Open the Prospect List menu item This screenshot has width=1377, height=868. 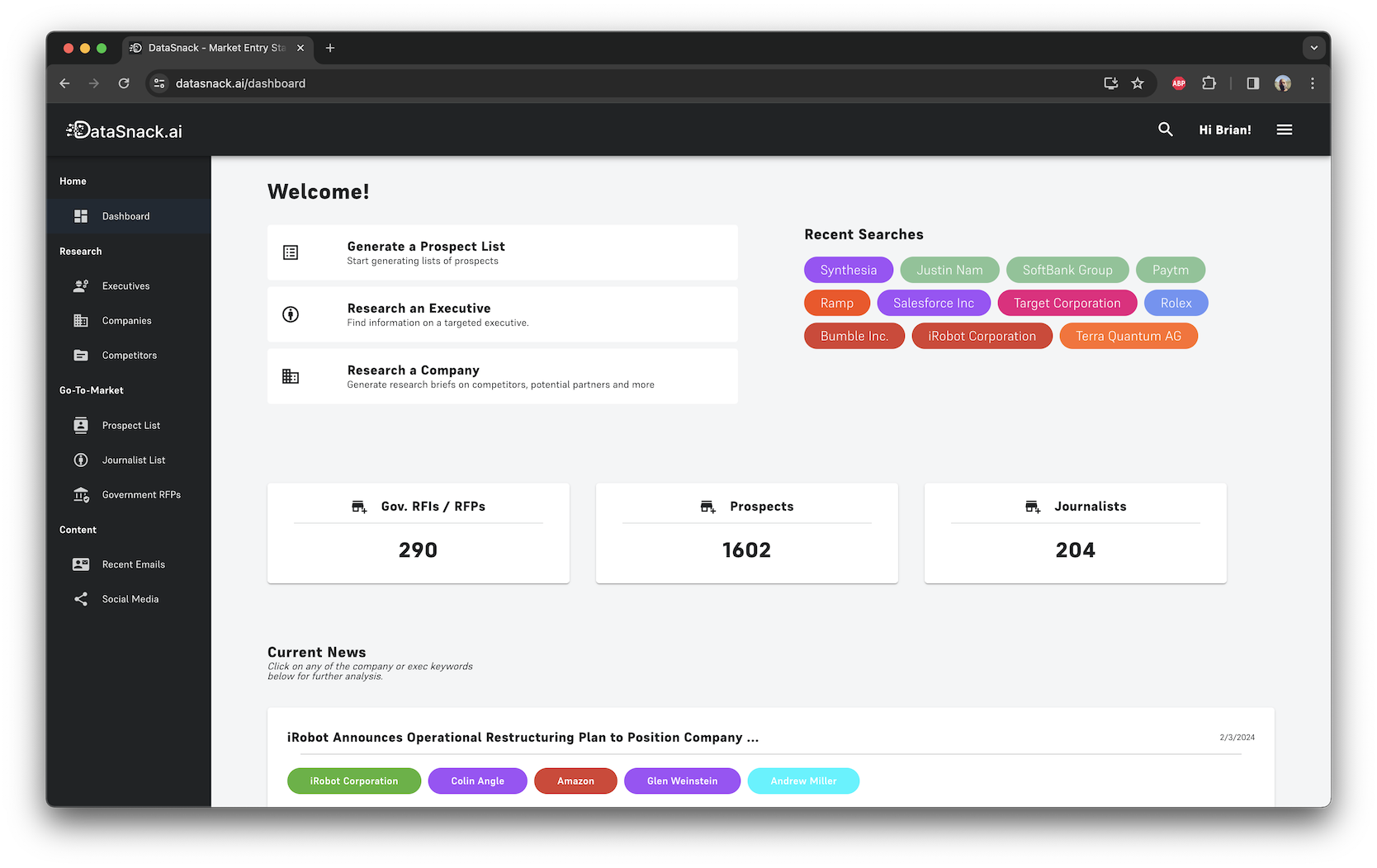[x=129, y=426]
